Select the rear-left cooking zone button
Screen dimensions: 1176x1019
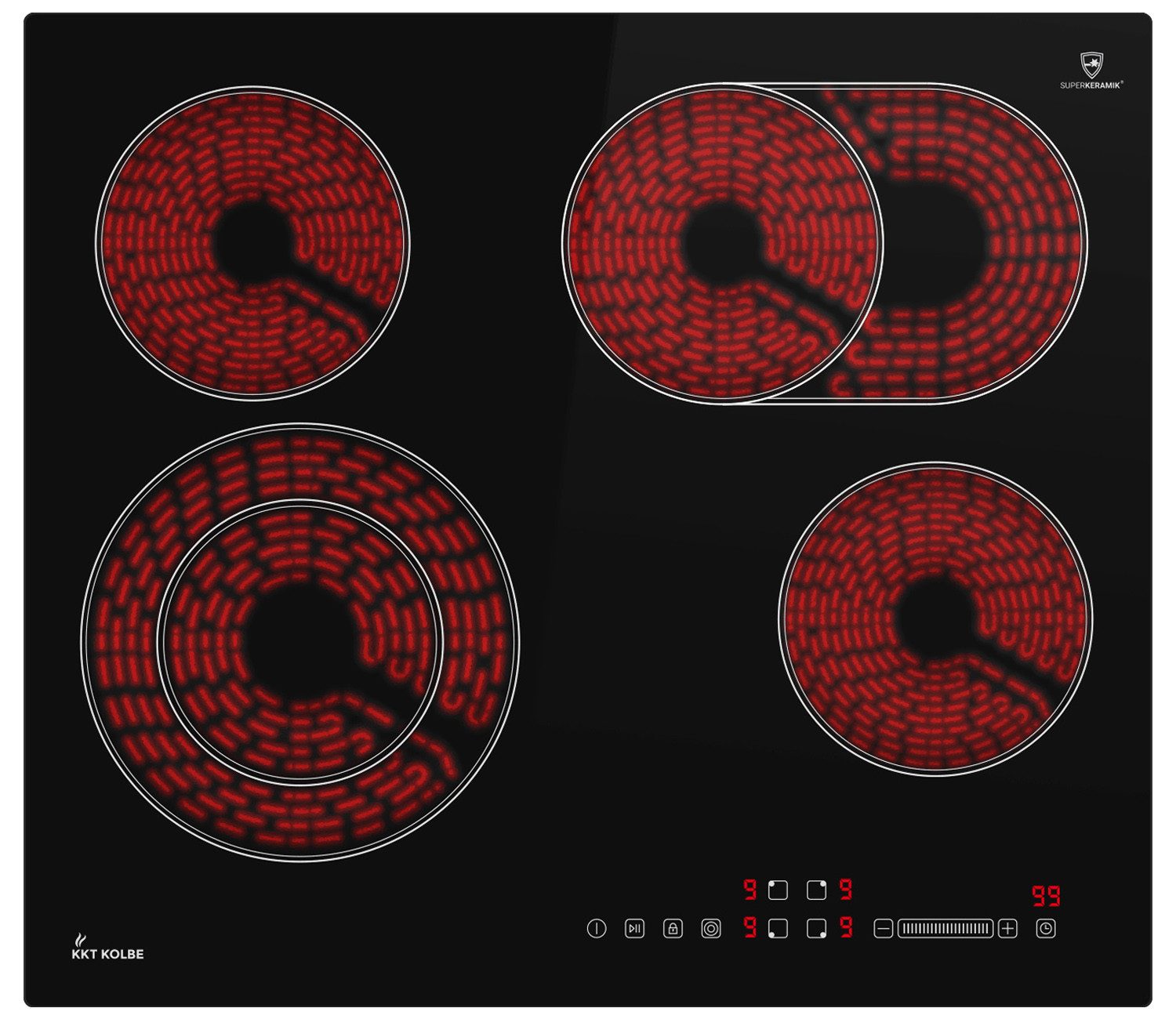click(778, 890)
